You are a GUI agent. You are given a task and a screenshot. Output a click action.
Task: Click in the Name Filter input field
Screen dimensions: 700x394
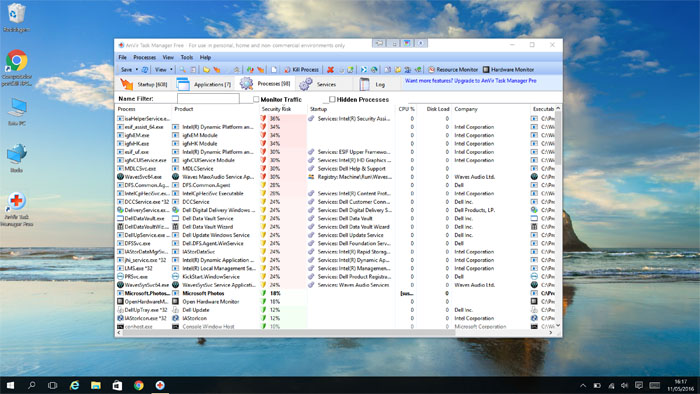208,99
